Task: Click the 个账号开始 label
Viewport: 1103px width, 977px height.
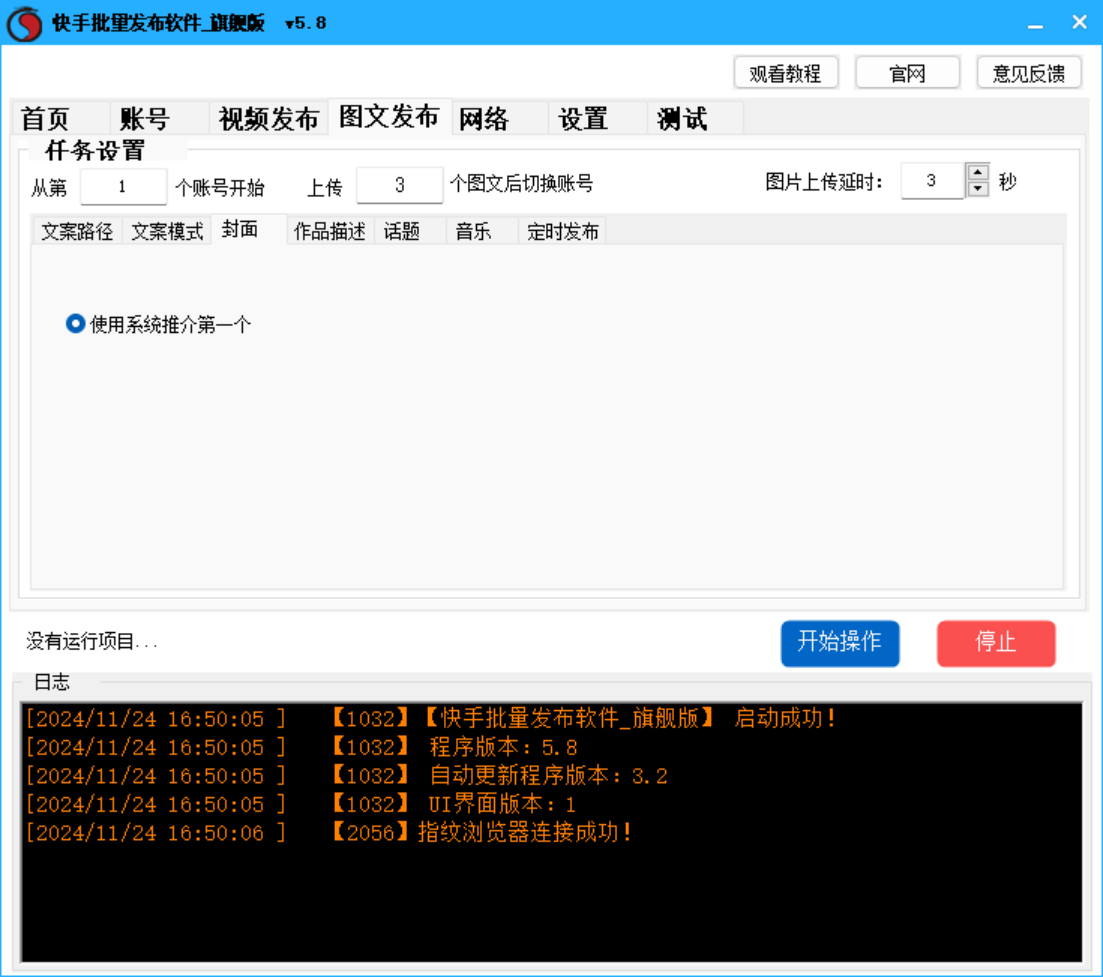Action: (x=219, y=188)
